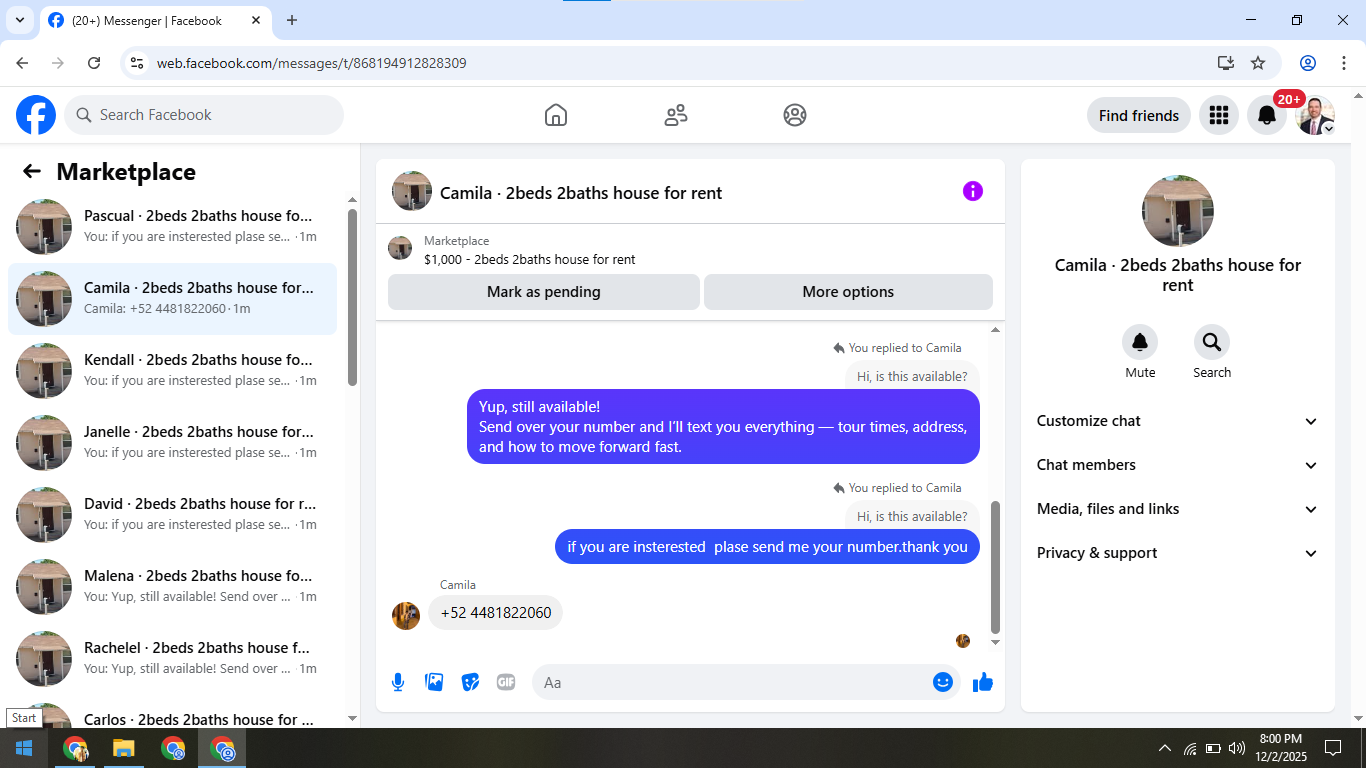The width and height of the screenshot is (1366, 768).
Task: Click Camila's avatar beside phone number message
Action: 406,615
